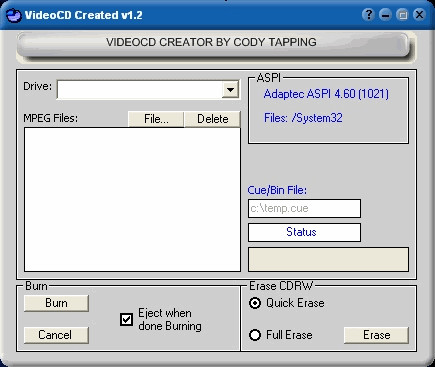The width and height of the screenshot is (435, 367).
Task: Click the Adaptec ASPI 4.60 (1021) text
Action: click(326, 94)
